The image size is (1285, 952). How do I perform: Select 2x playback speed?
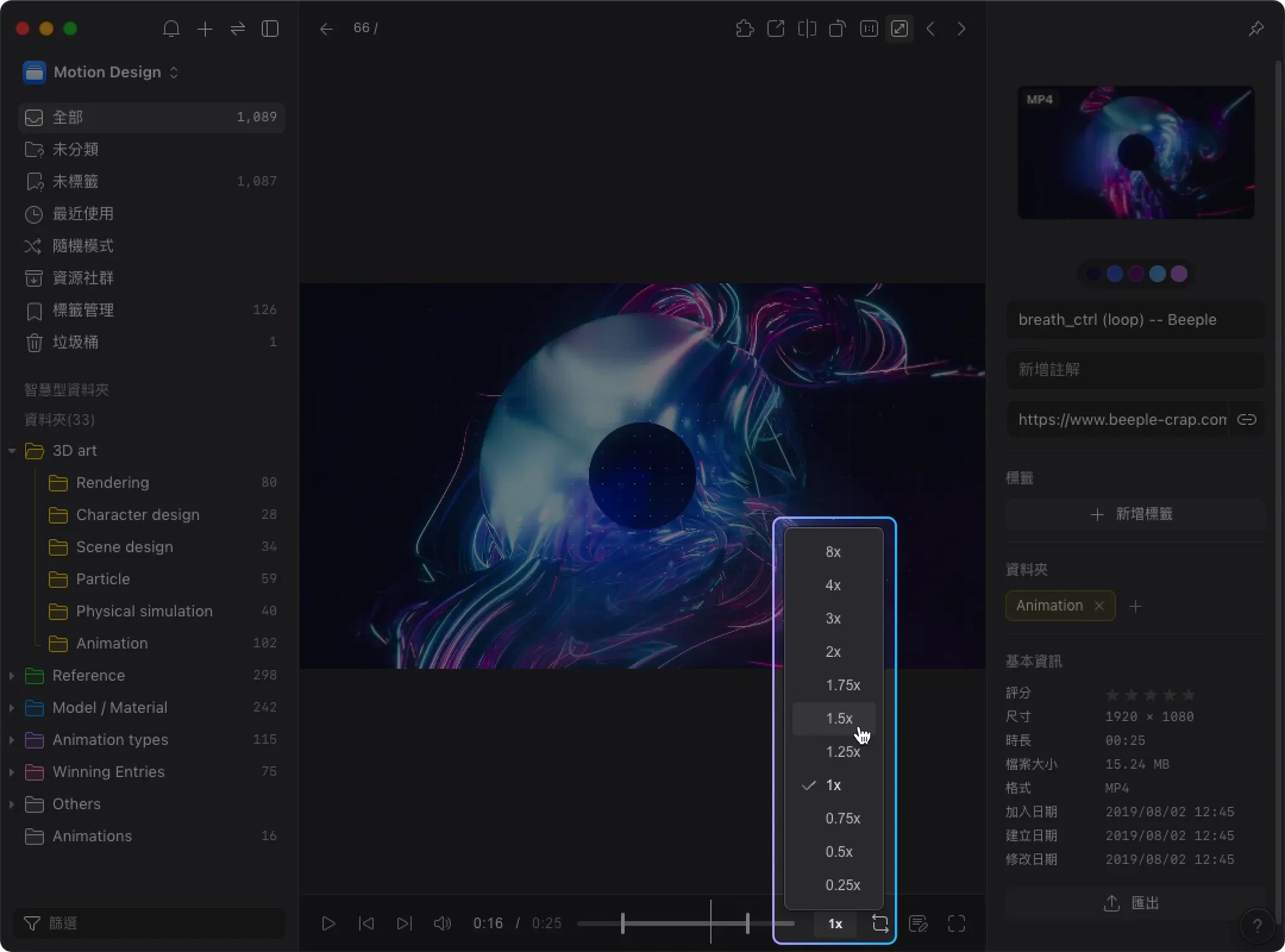pos(834,652)
